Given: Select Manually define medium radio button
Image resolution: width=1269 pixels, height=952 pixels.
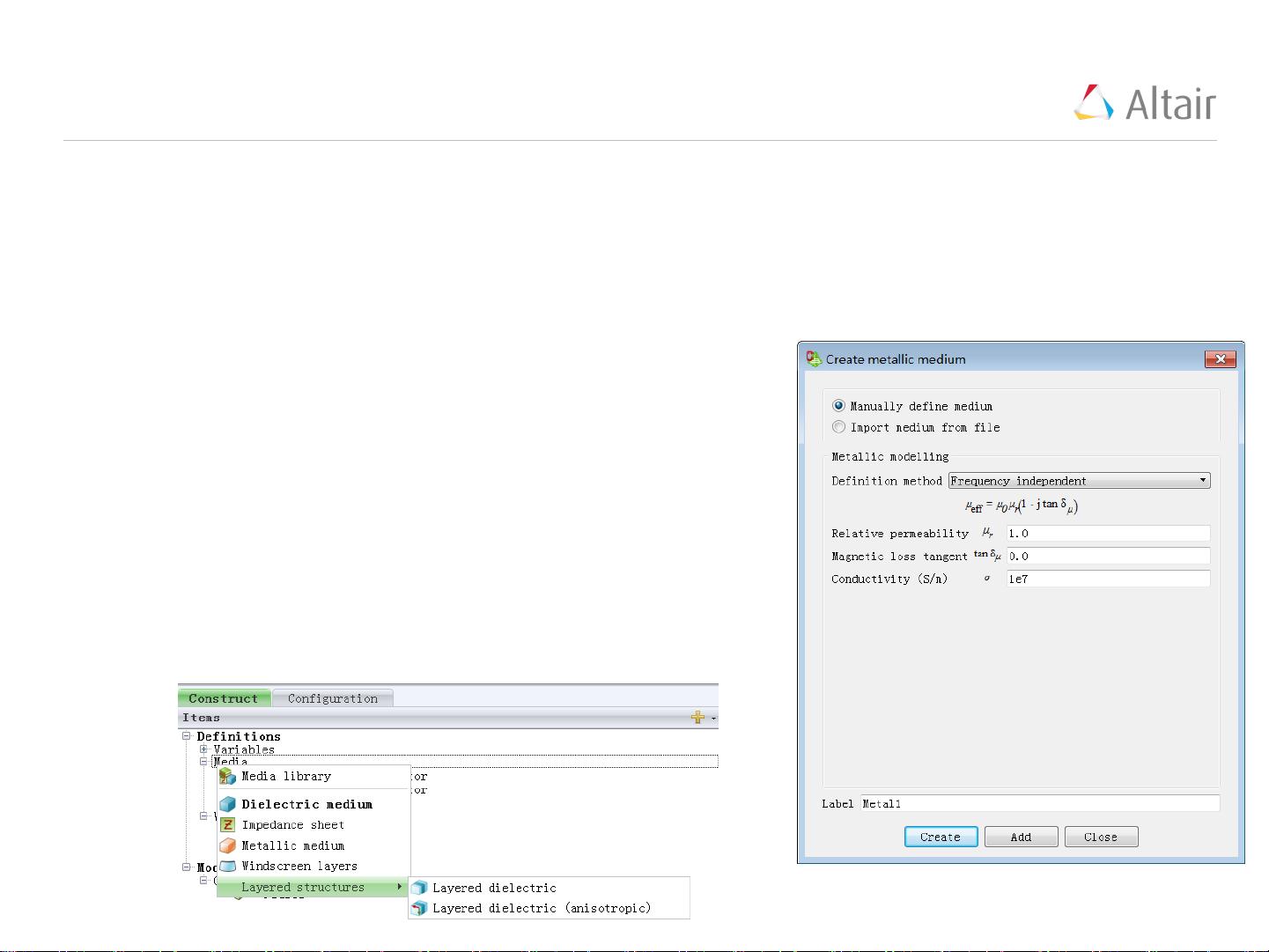Looking at the screenshot, I should [x=838, y=406].
